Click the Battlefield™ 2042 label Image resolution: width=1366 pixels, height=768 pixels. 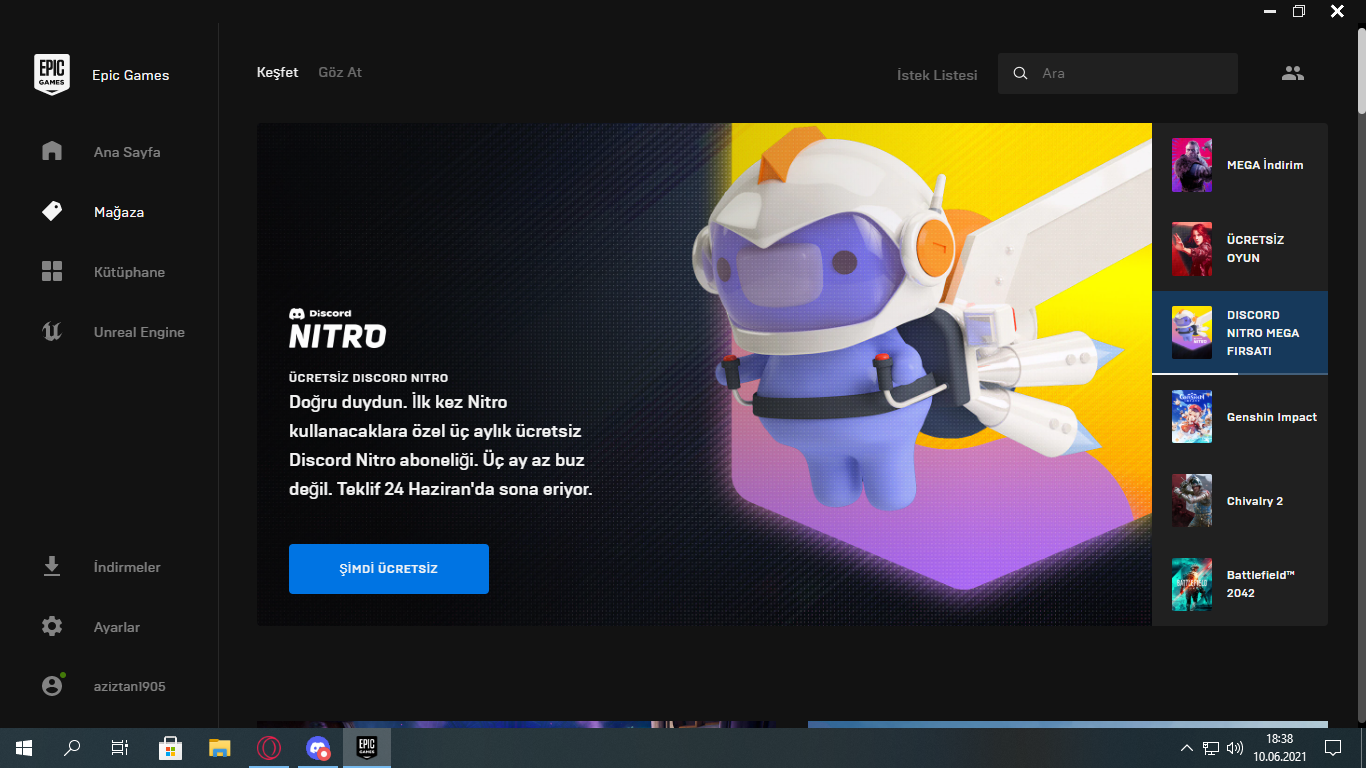pos(1261,584)
